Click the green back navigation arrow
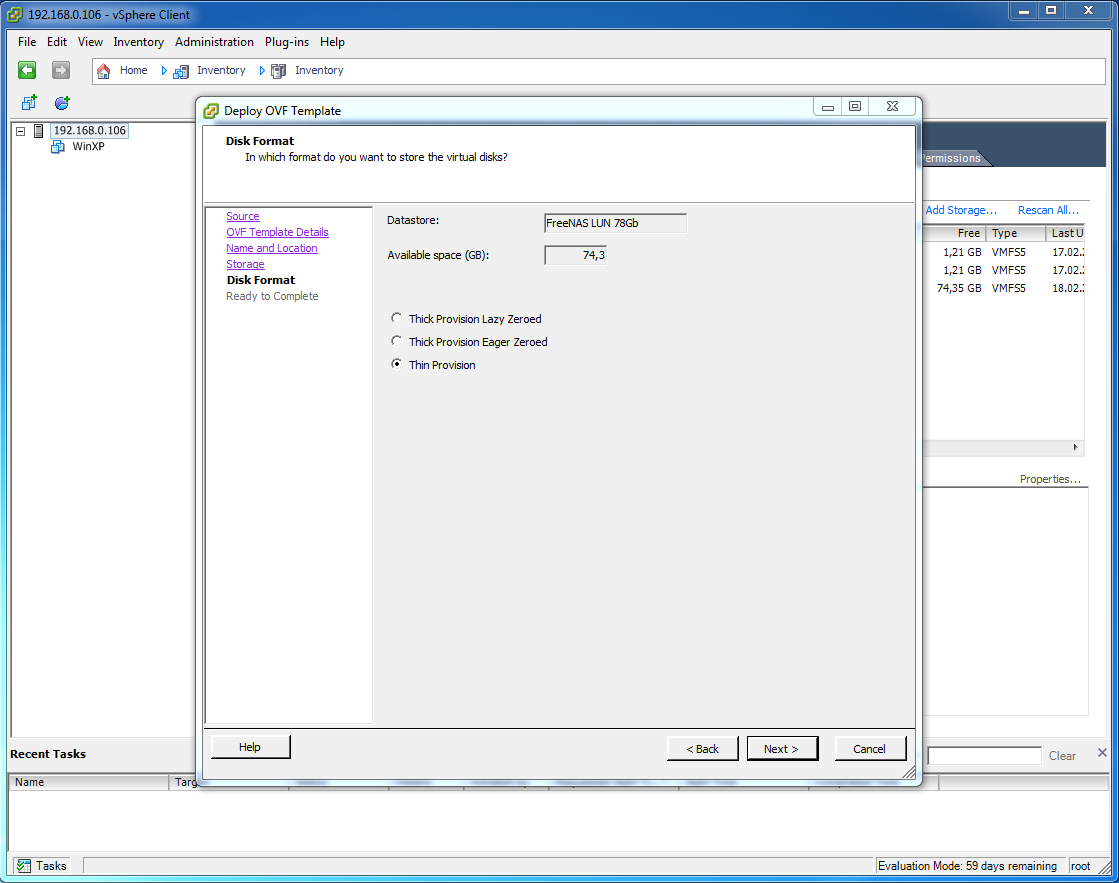 (27, 70)
